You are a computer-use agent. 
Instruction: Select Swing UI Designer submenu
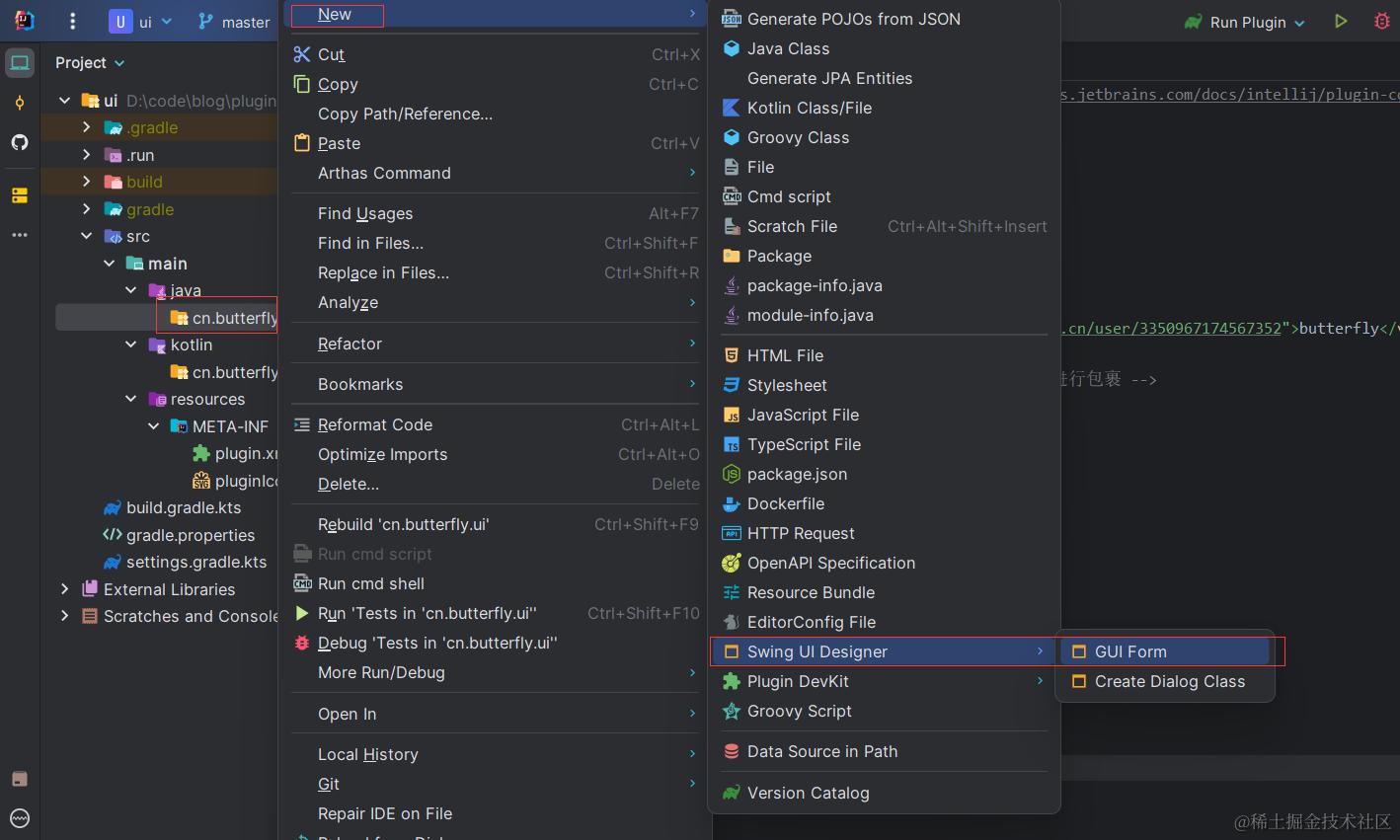(882, 651)
